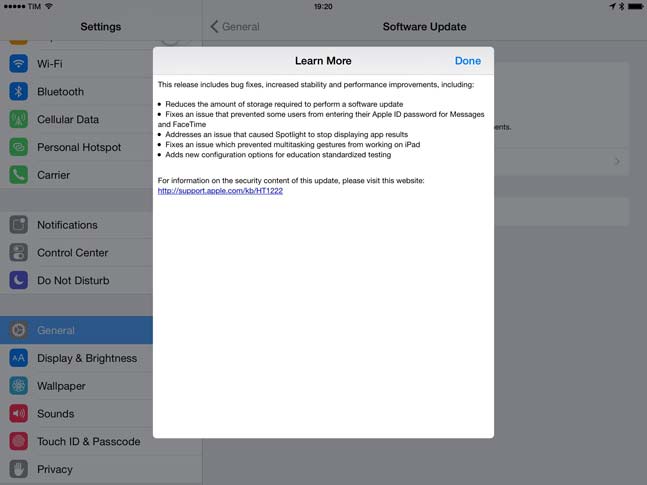Select Display & Brightness in the sidebar

(x=87, y=358)
